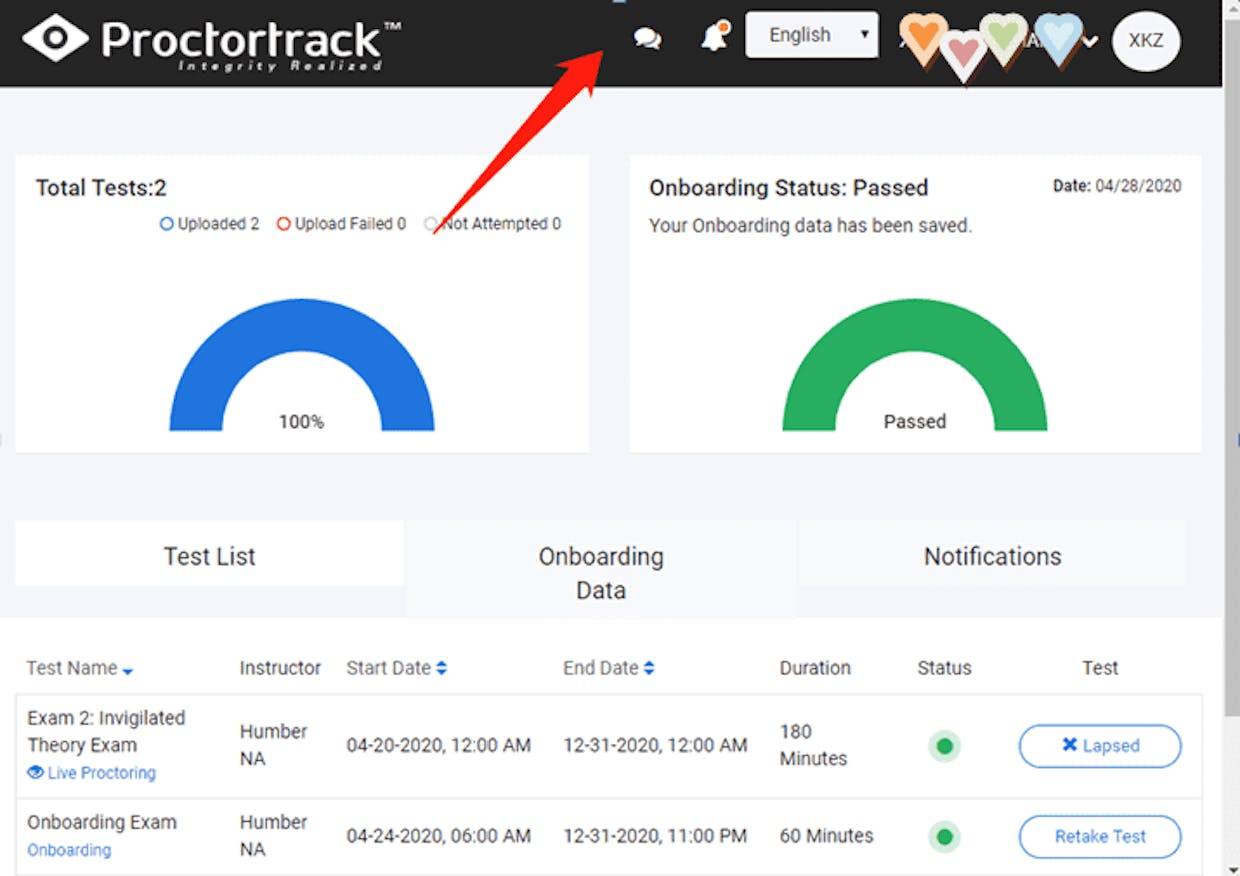Click the Humber NA instructor in Onboarding Exam row
1240x876 pixels.
(273, 836)
